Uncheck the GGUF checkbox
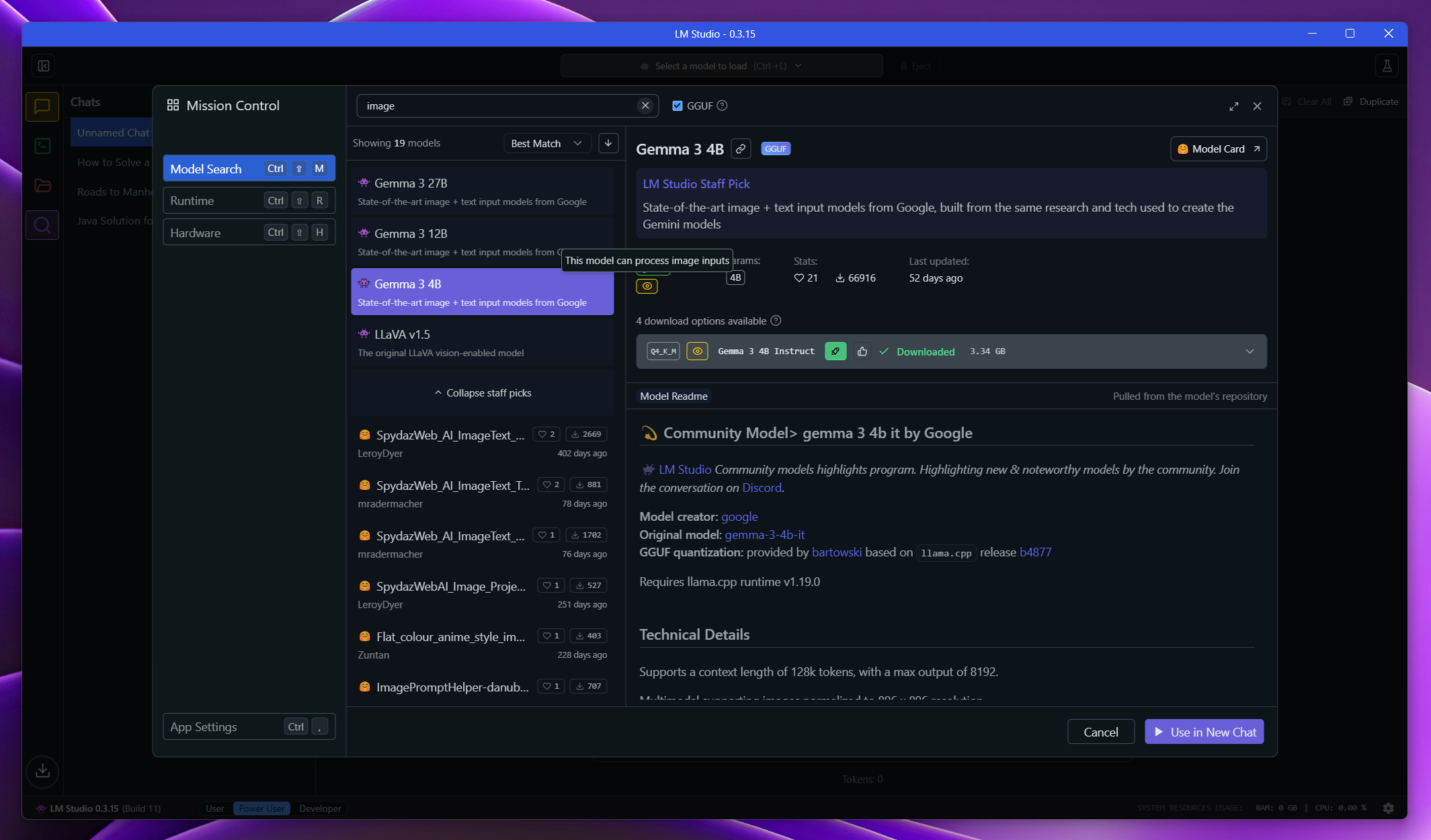 point(678,106)
